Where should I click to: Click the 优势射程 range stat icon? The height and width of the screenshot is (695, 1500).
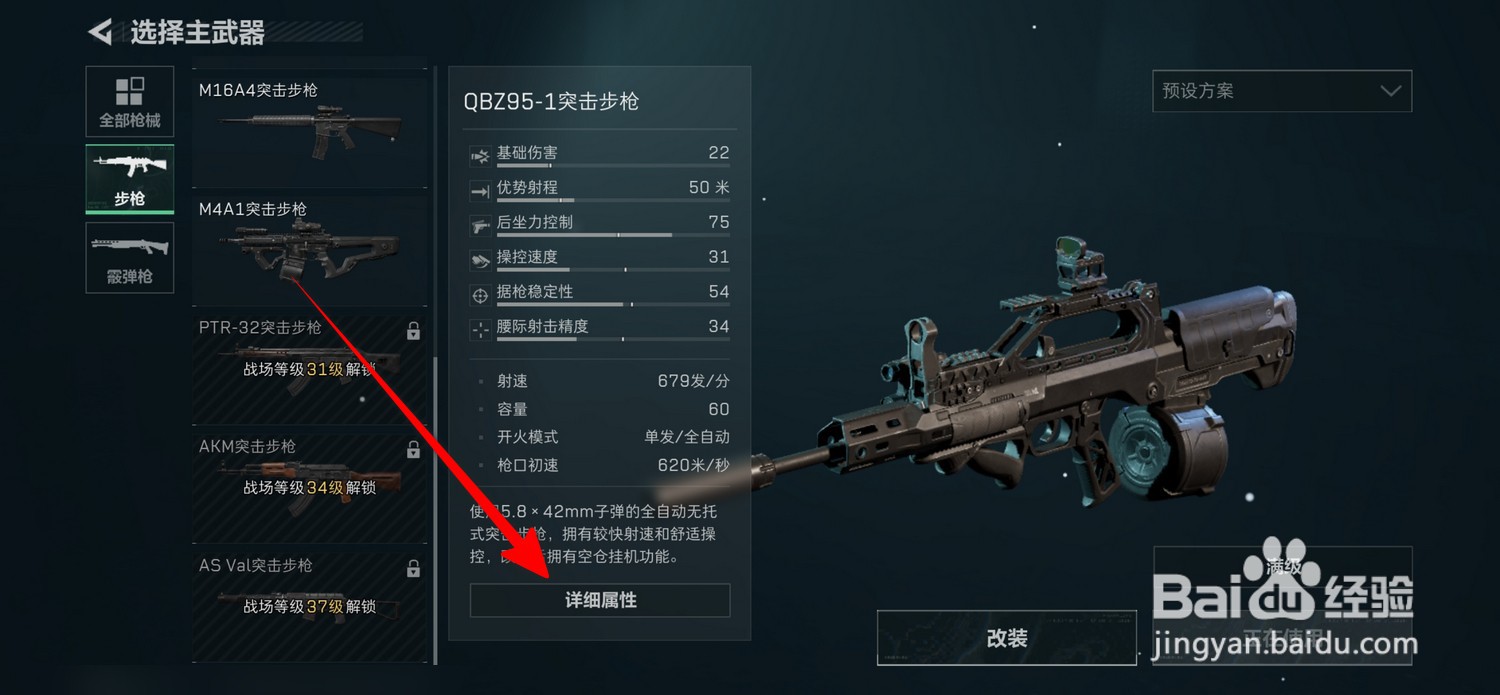[480, 189]
